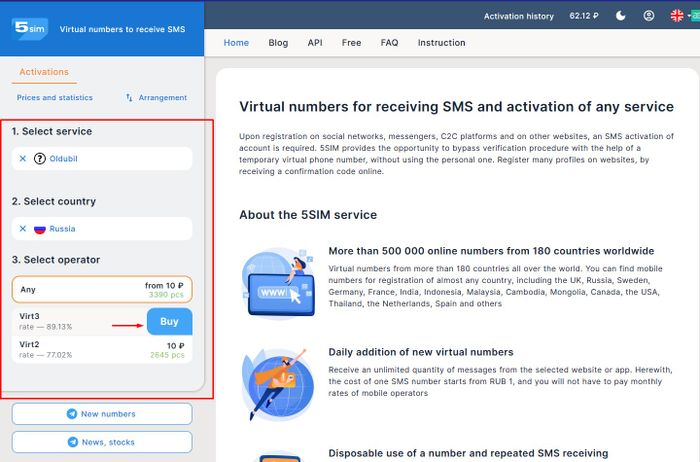
Task: Click the Oldubil service field
Action: coord(102,158)
